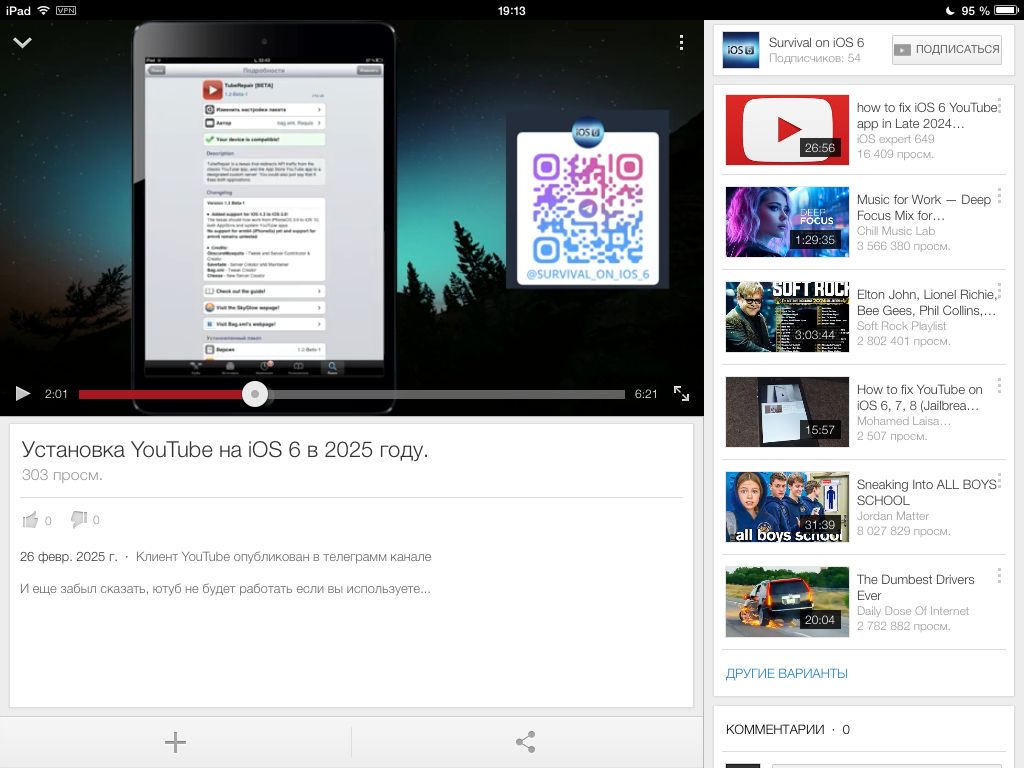The width and height of the screenshot is (1024, 768).
Task: Click the '303 просм.' view count
Action: pyautogui.click(x=62, y=475)
